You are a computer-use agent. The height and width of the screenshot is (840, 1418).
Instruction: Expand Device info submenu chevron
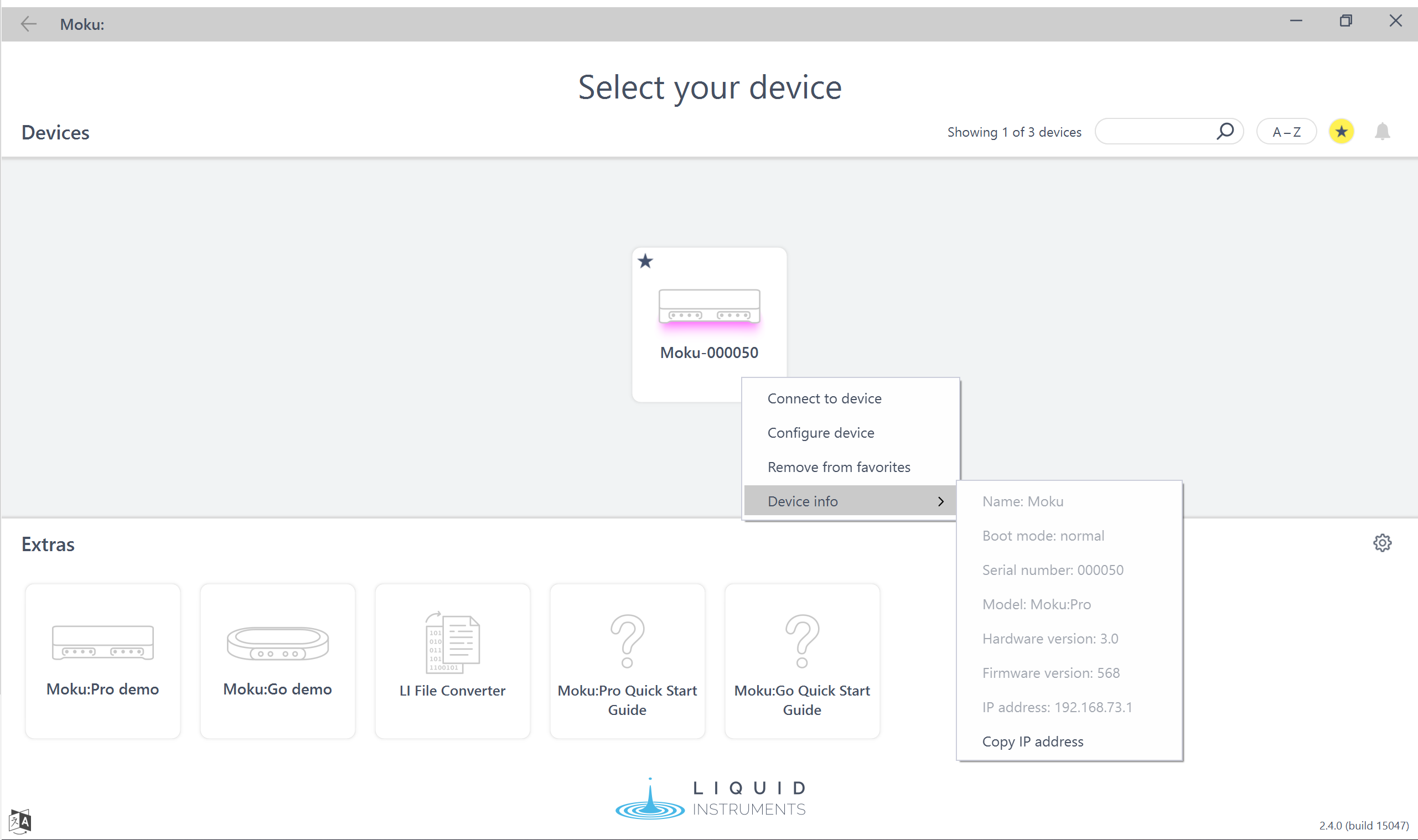941,501
